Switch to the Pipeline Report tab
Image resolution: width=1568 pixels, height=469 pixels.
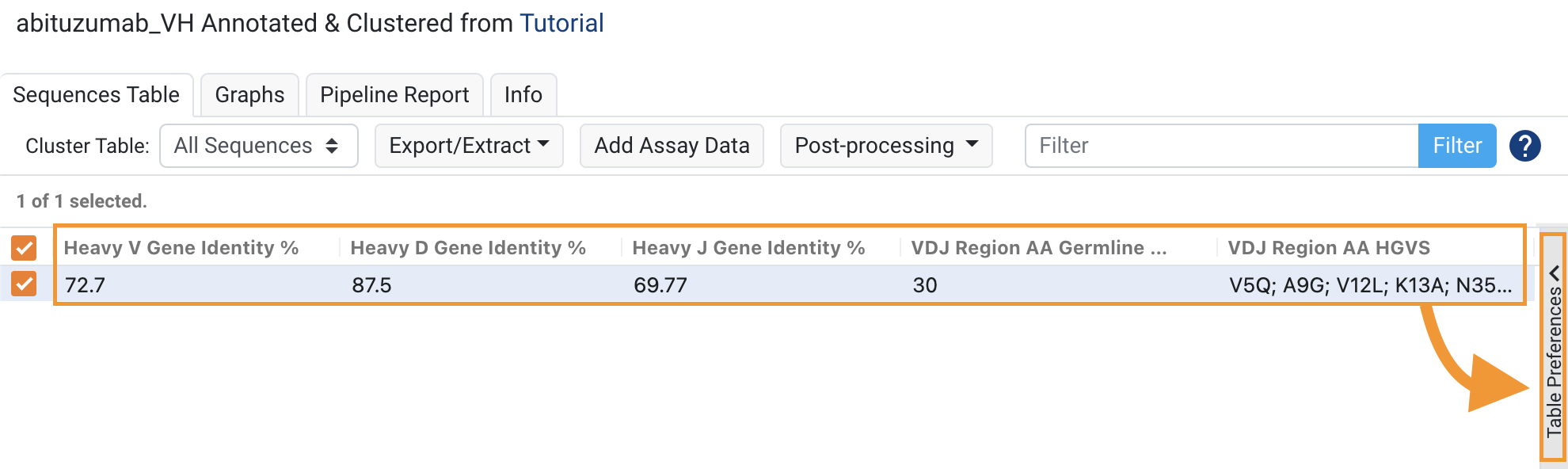click(394, 95)
